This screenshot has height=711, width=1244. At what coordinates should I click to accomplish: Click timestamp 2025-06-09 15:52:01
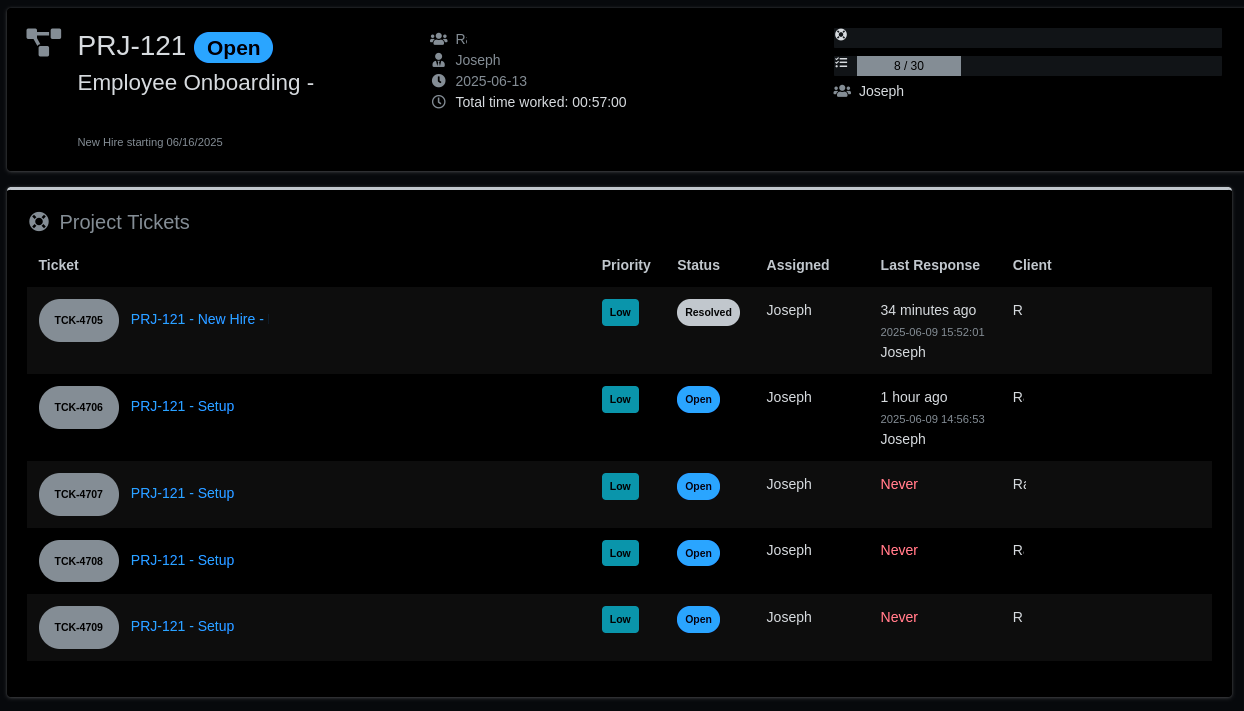point(932,332)
